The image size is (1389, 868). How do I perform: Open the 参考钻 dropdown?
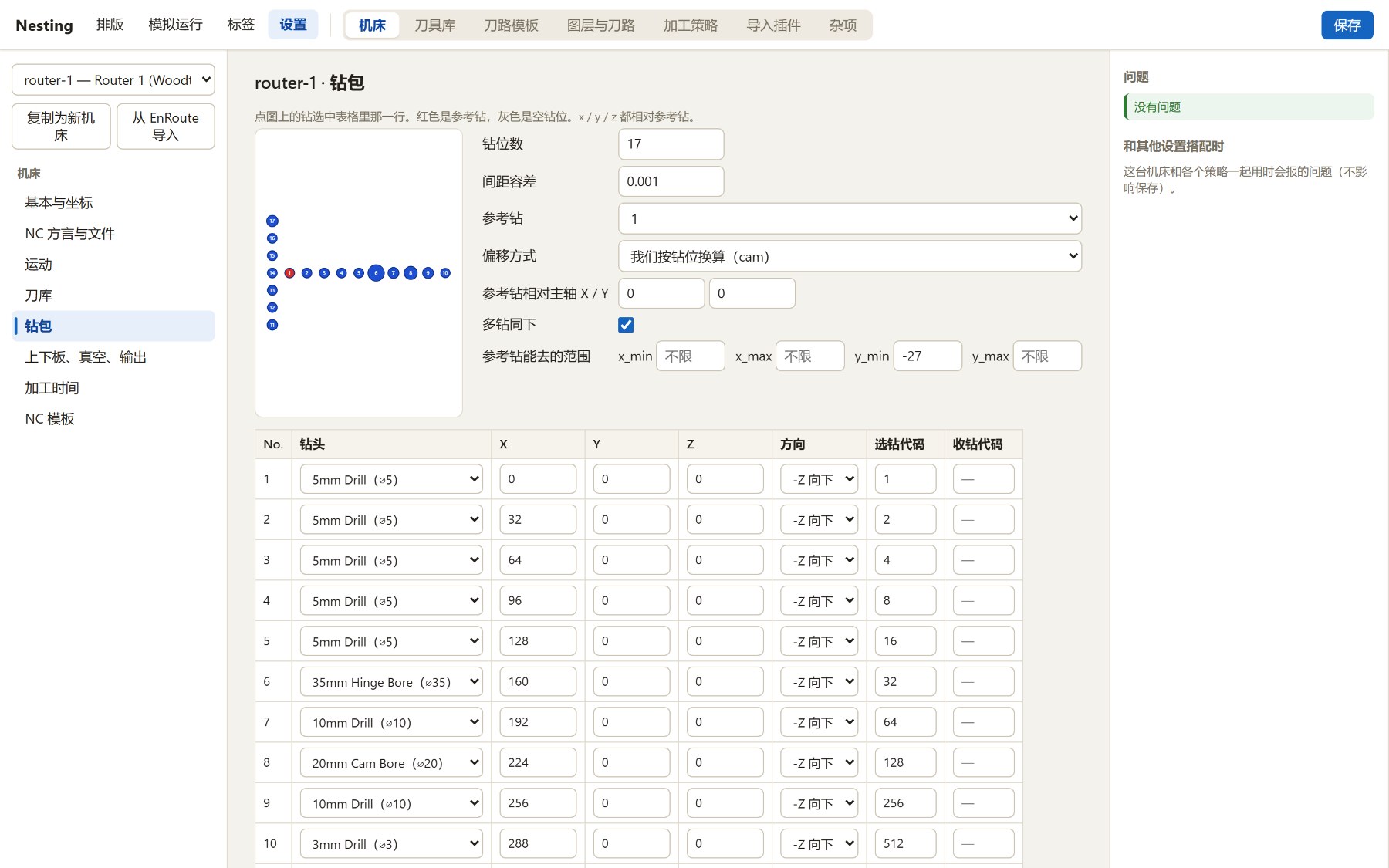tap(850, 218)
